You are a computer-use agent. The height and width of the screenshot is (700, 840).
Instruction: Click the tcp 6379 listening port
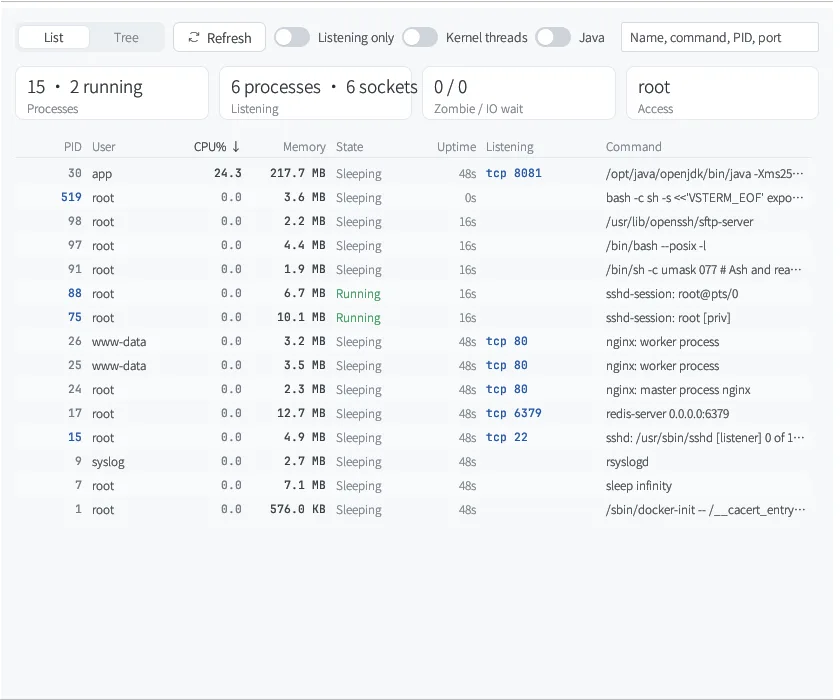(514, 413)
